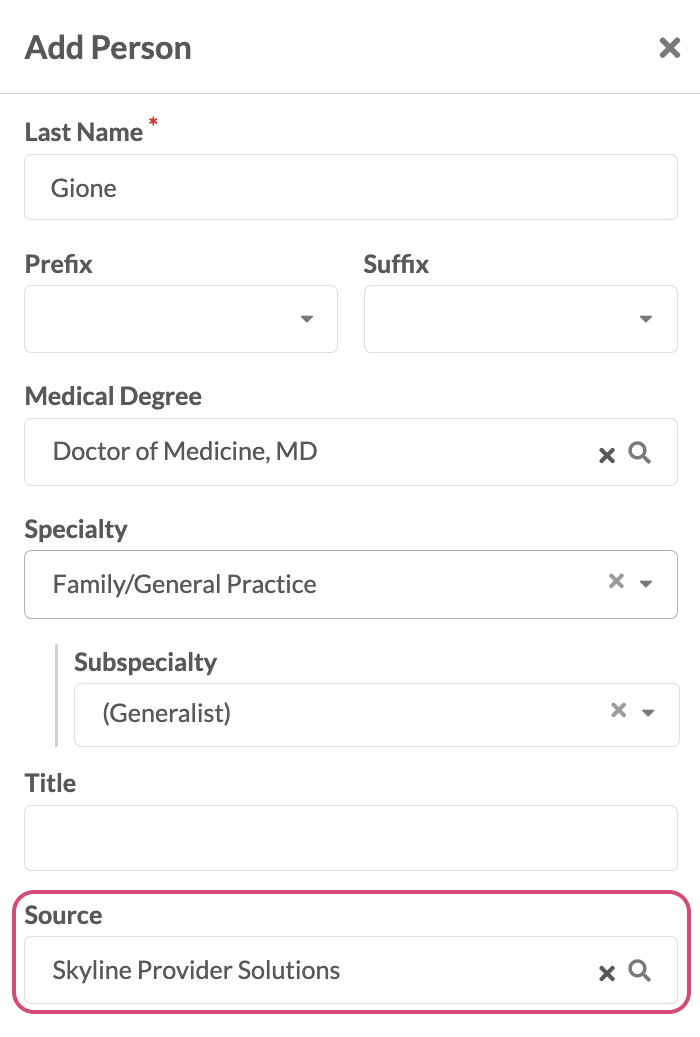Expand the Specialty dropdown arrow

click(x=646, y=584)
